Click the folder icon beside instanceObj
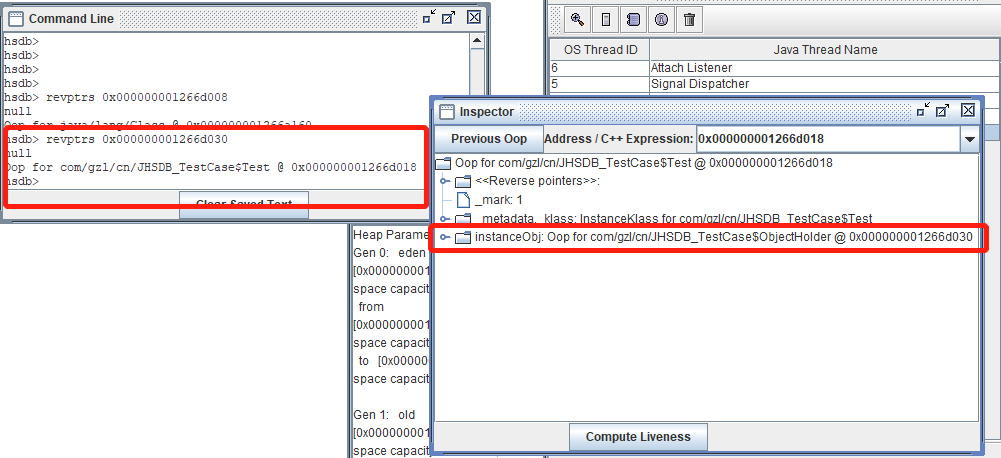Screen dimensions: 1001x458 pos(462,238)
